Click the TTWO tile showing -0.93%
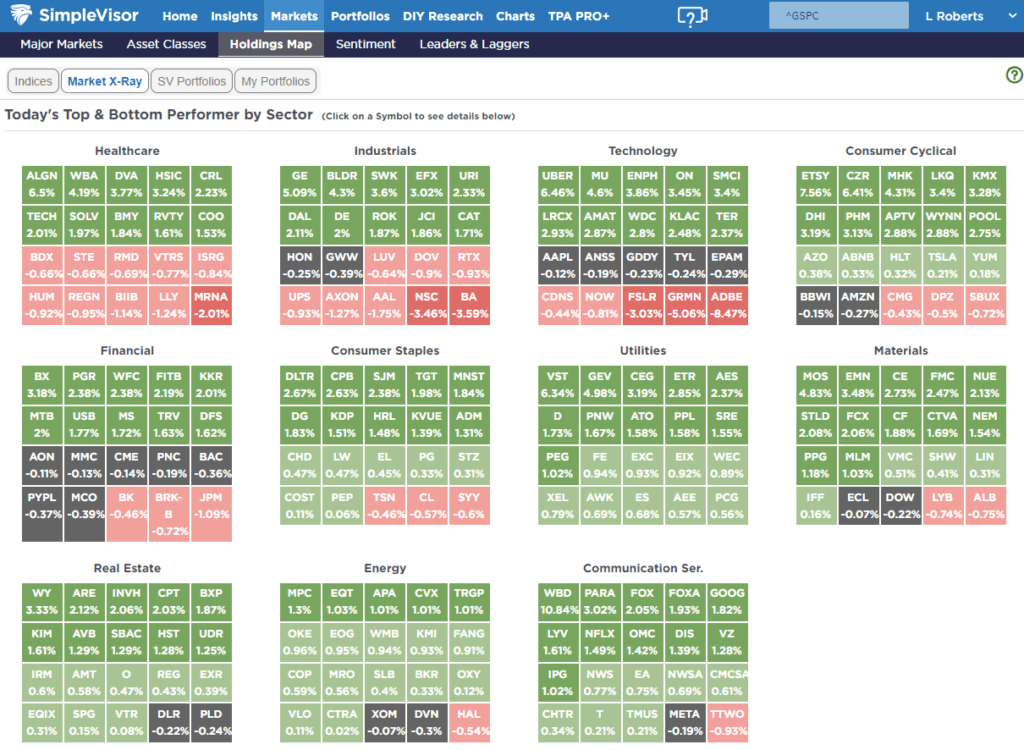1024x750 pixels. point(727,723)
